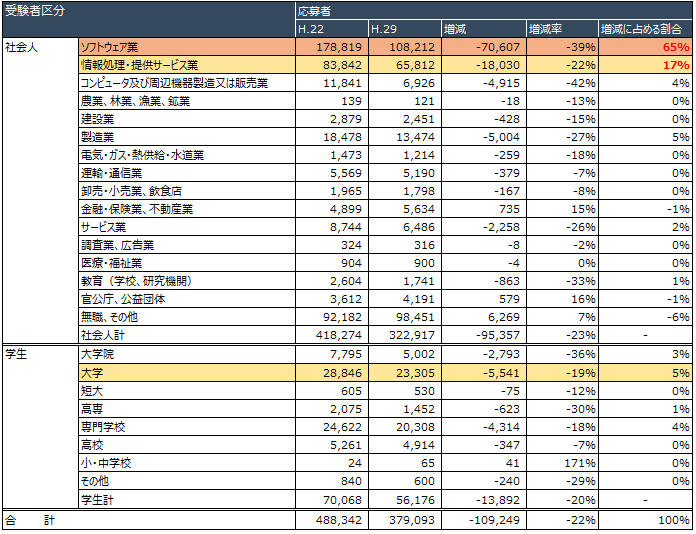The width and height of the screenshot is (696, 534).
Task: Click the 調査業、広告業 label
Action: coord(117,245)
